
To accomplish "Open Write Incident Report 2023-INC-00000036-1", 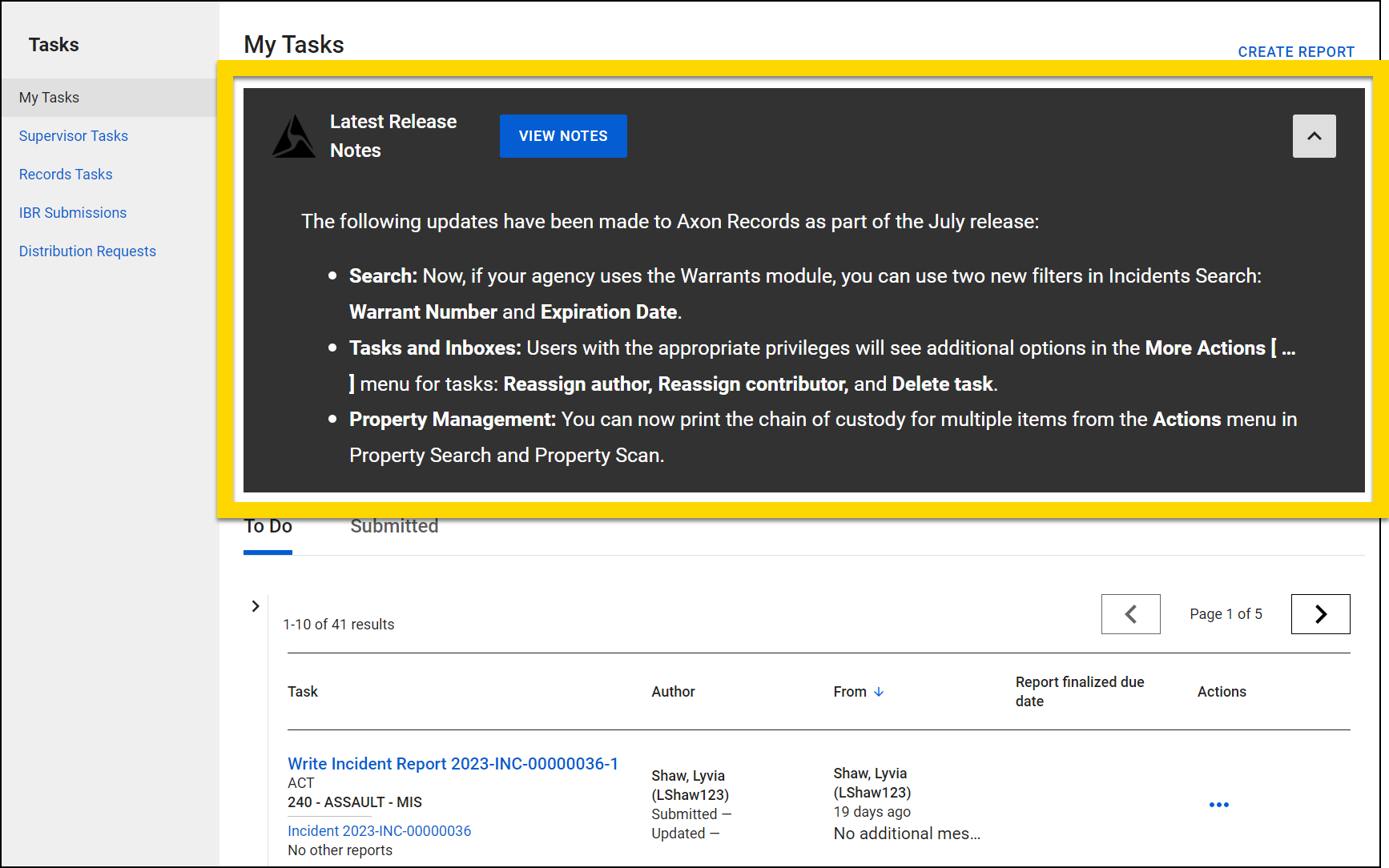I will (x=453, y=764).
